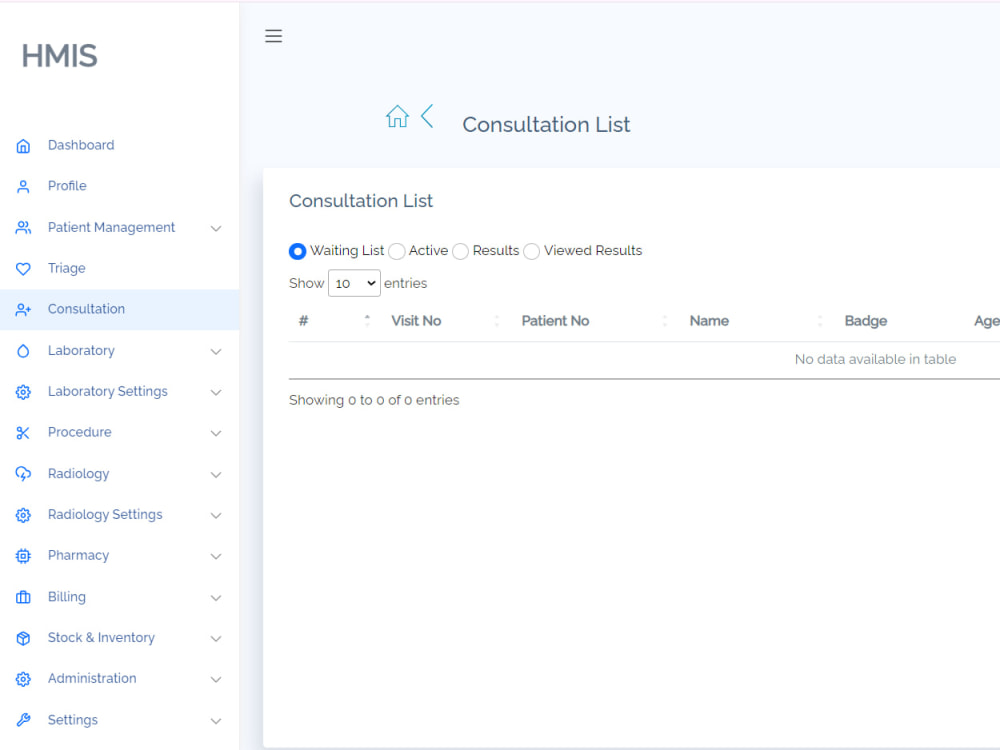Sort by the Badge column header

865,321
